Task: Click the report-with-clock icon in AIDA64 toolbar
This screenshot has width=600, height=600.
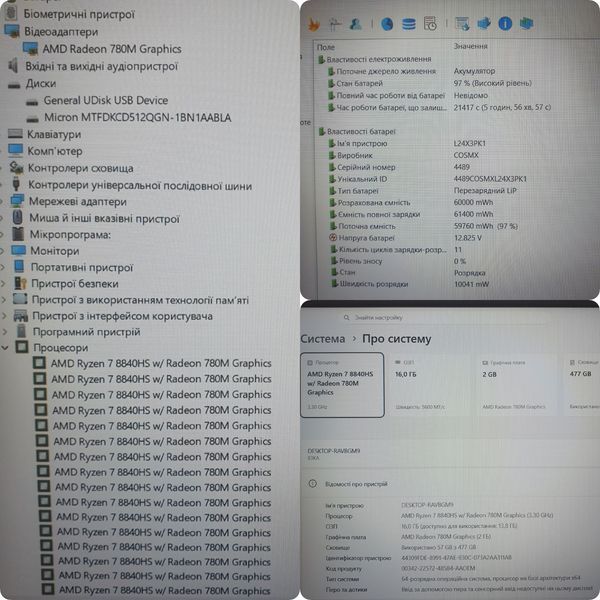Action: 430,24
